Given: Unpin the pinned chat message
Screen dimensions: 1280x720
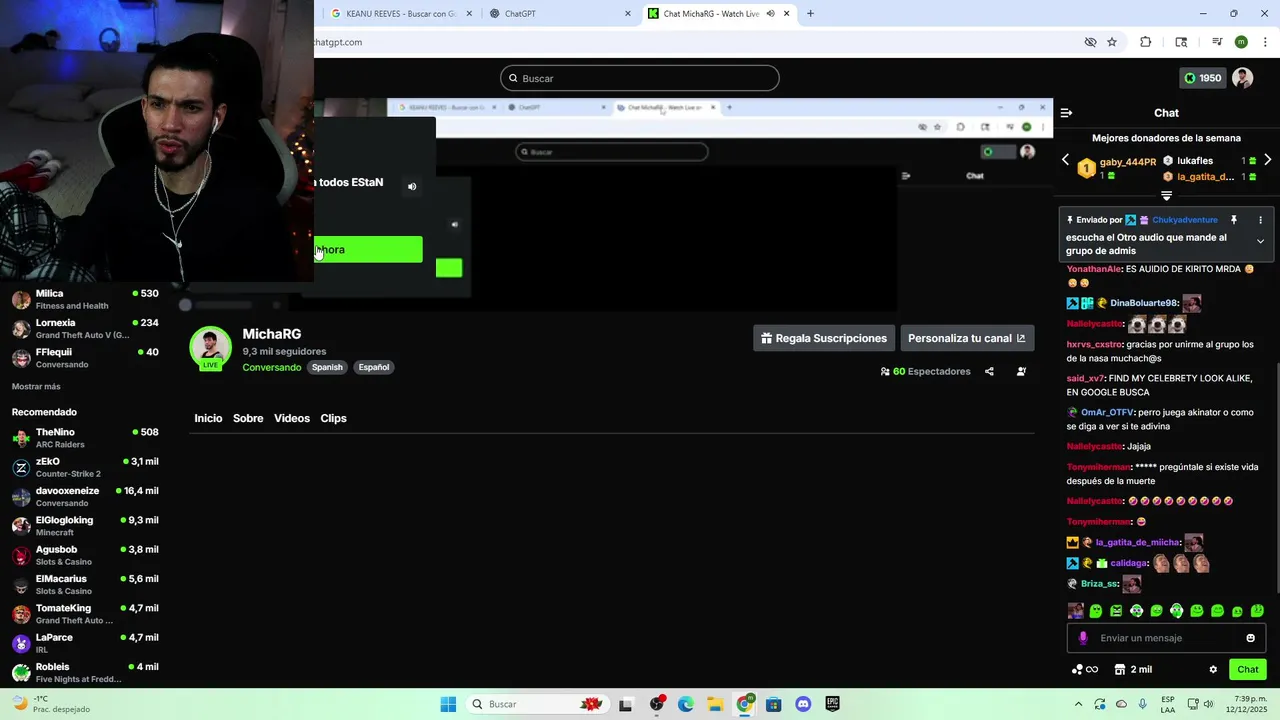Looking at the screenshot, I should coord(1234,220).
